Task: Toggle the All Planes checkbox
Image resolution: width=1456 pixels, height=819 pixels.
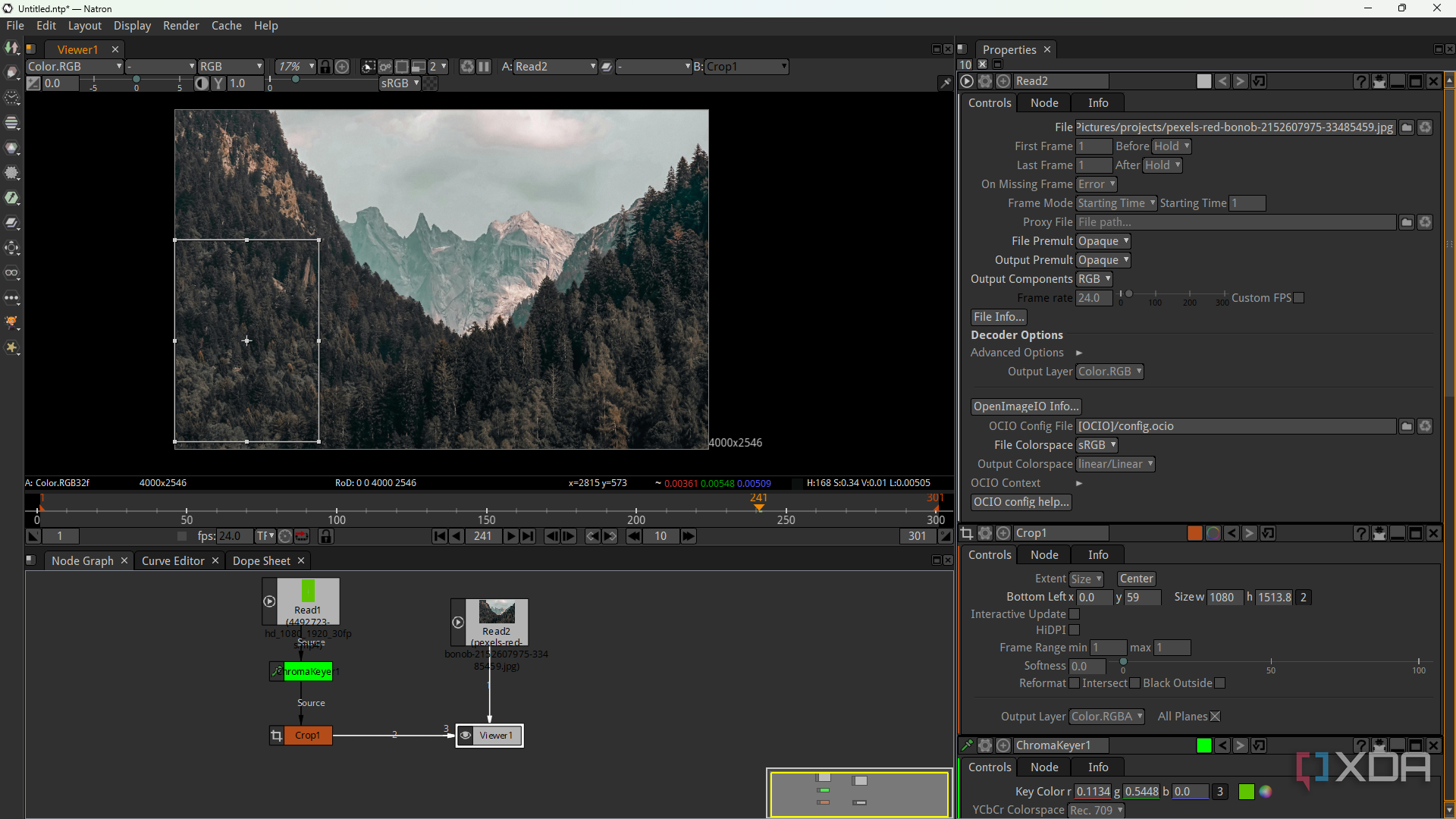Action: [x=1215, y=717]
